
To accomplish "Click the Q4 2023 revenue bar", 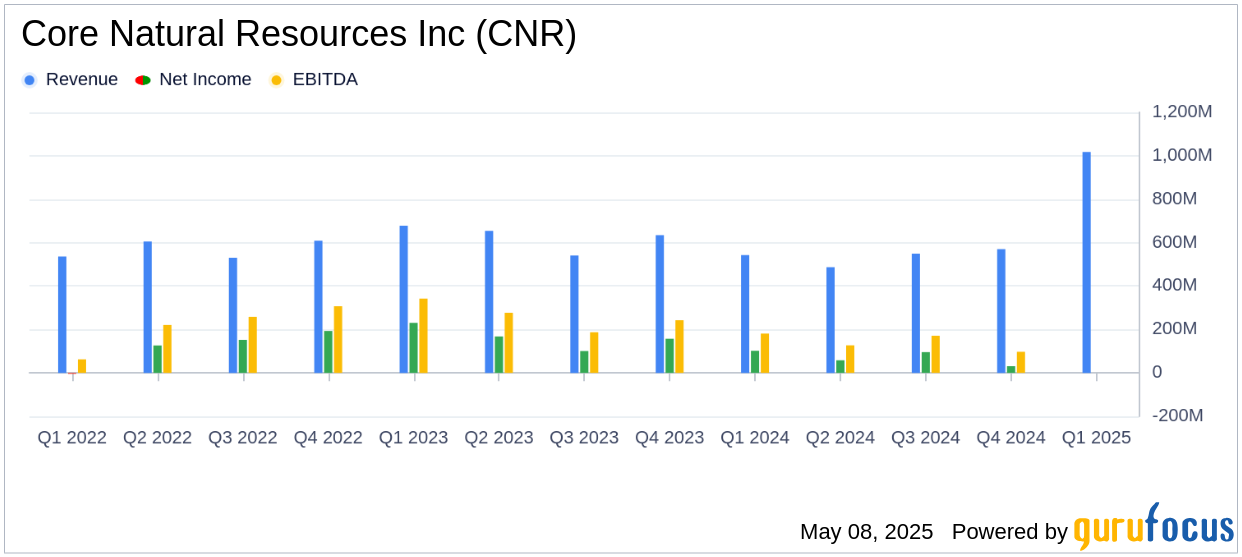I will coord(660,304).
